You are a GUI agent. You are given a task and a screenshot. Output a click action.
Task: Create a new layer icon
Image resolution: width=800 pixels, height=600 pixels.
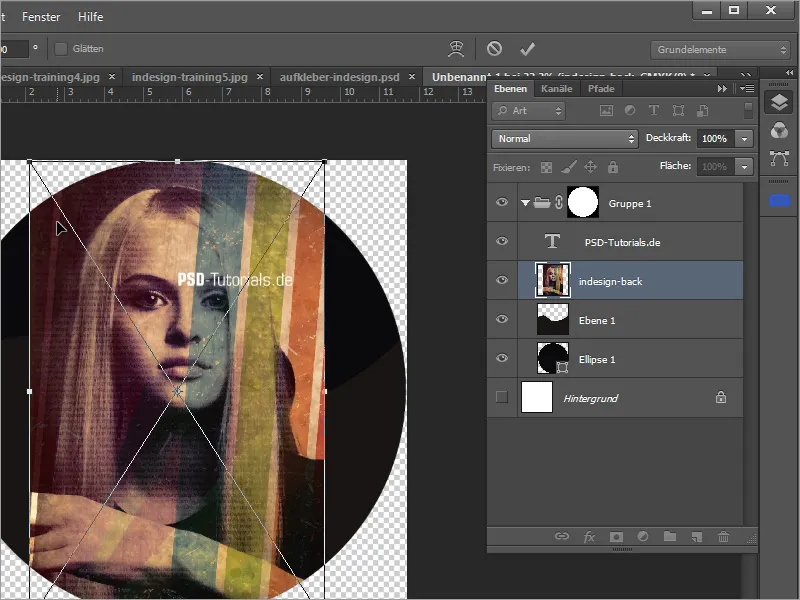pos(697,537)
